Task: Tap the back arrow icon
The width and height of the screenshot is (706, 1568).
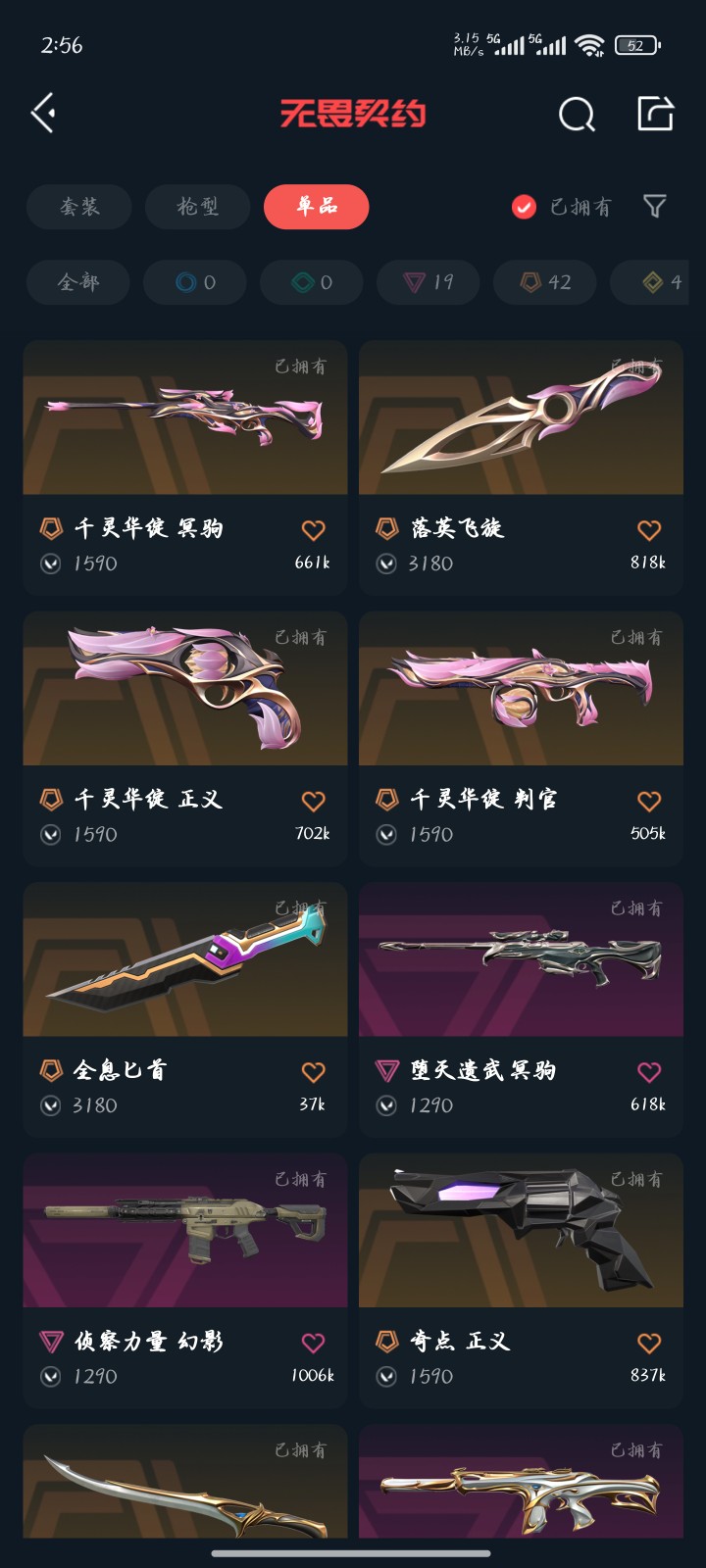Action: click(x=43, y=114)
